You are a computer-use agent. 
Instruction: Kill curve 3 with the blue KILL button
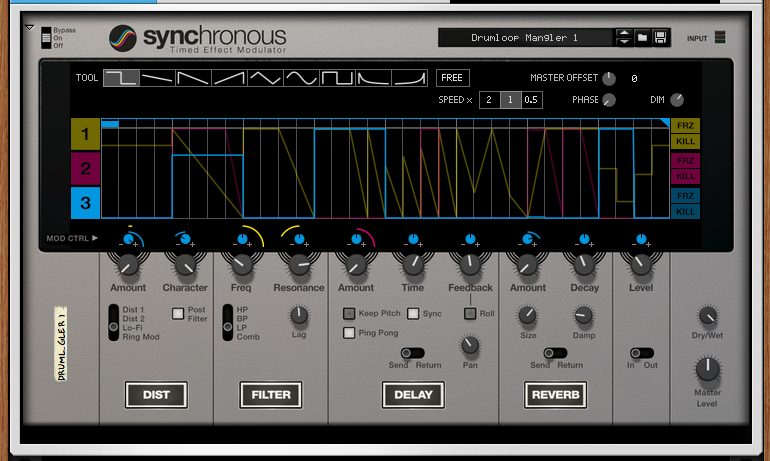pyautogui.click(x=686, y=212)
